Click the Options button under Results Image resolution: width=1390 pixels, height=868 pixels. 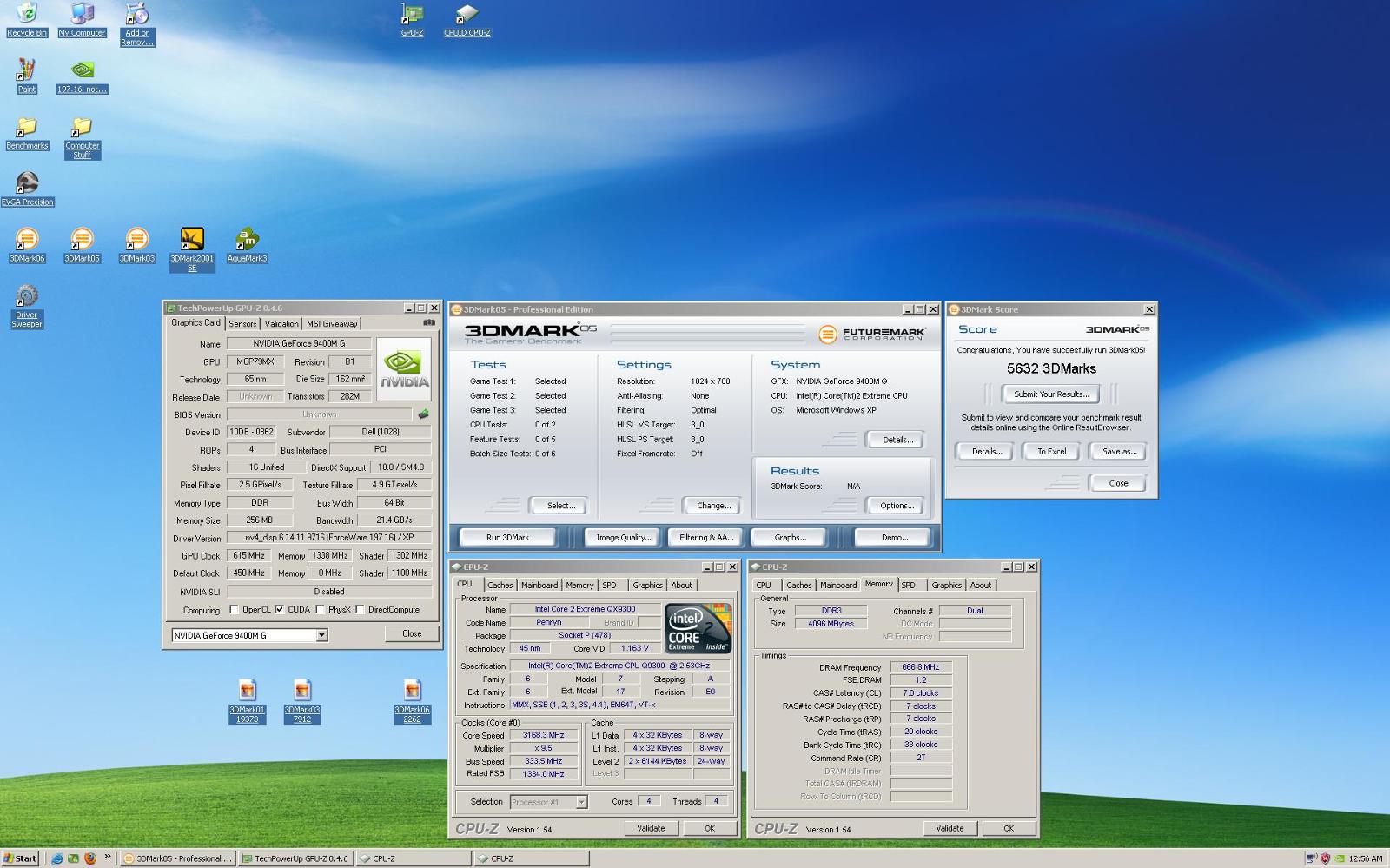point(897,505)
